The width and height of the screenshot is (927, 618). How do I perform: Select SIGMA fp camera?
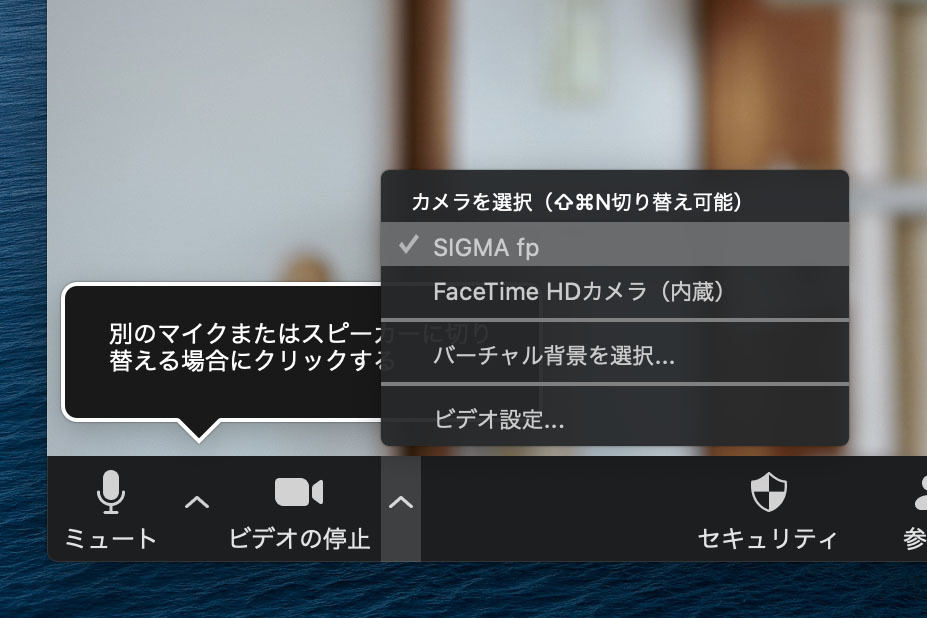pos(615,245)
